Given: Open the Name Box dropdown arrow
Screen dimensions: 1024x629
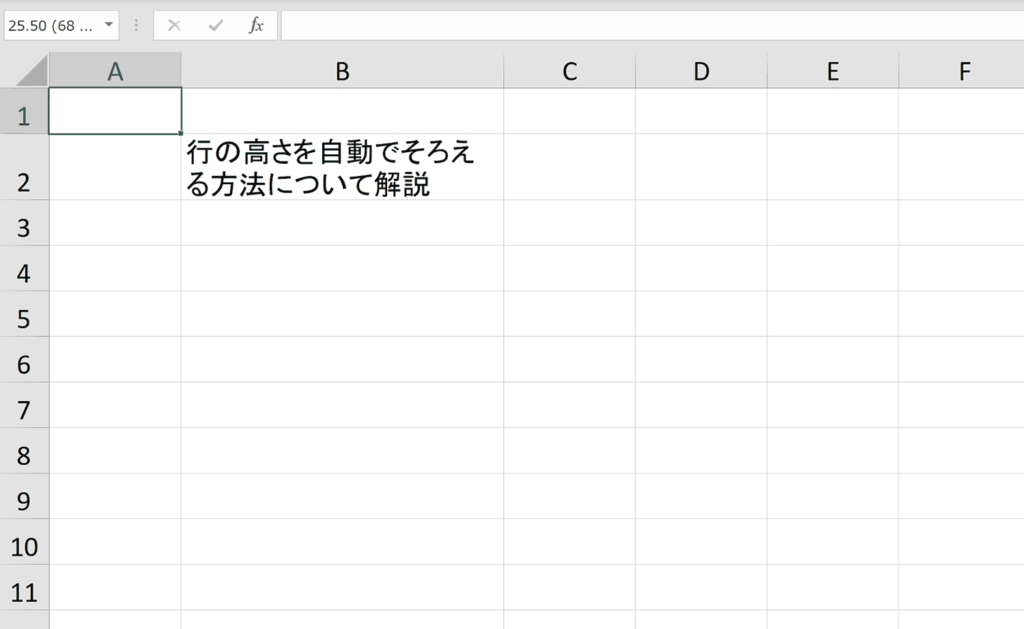Looking at the screenshot, I should (108, 25).
